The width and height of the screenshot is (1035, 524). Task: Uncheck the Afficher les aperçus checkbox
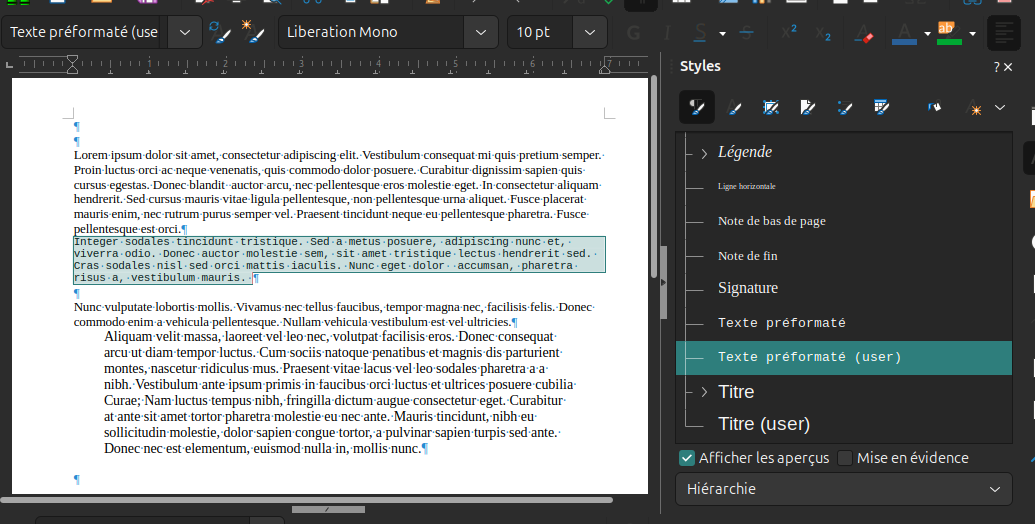(687, 458)
